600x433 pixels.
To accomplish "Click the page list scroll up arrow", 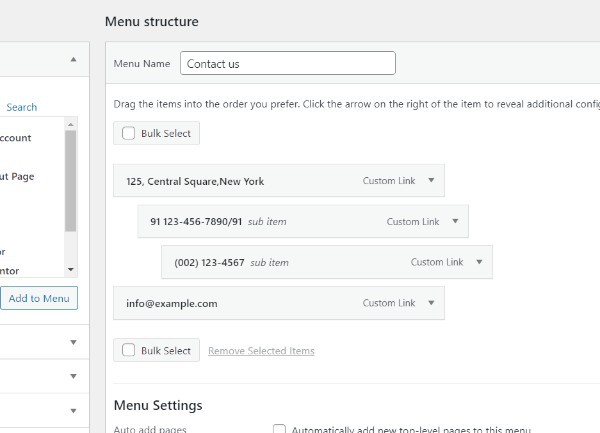I will pyautogui.click(x=70, y=124).
